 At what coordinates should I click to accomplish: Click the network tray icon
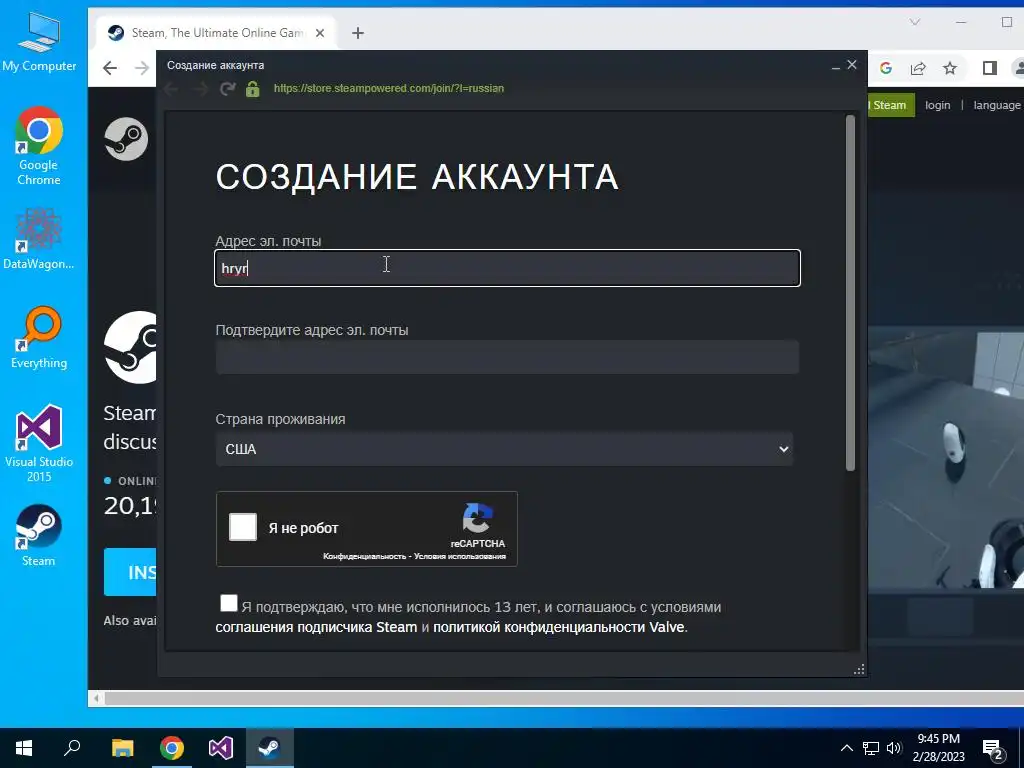click(x=871, y=748)
